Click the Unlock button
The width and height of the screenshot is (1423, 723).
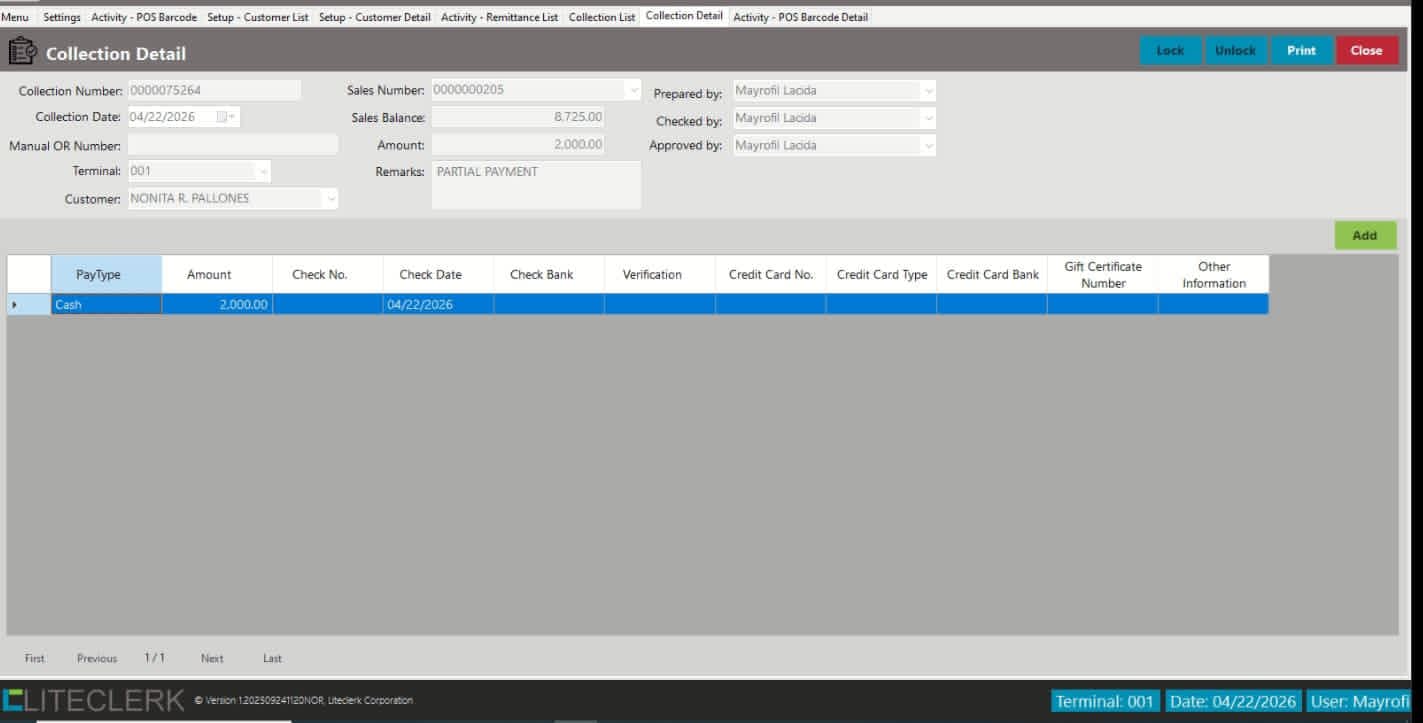click(1235, 51)
